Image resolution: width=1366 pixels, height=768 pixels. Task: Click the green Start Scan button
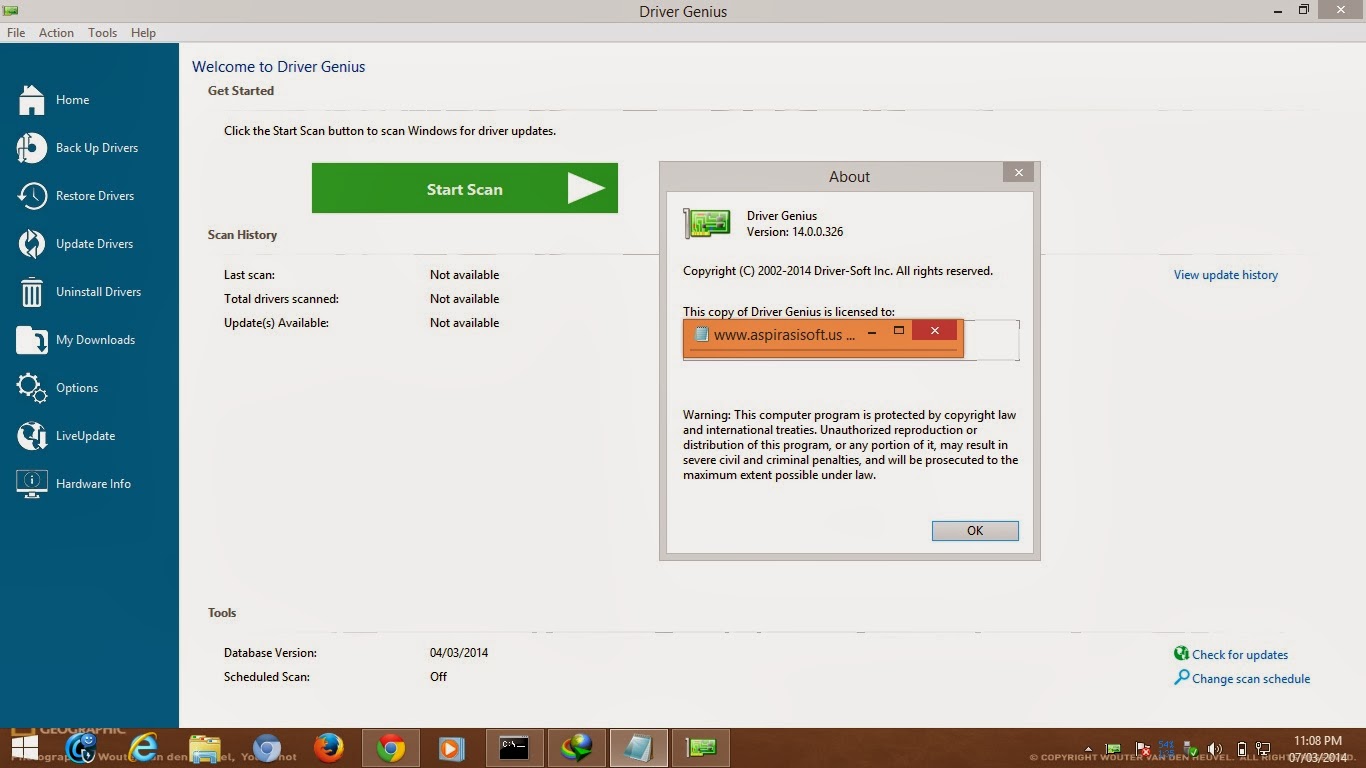[465, 188]
